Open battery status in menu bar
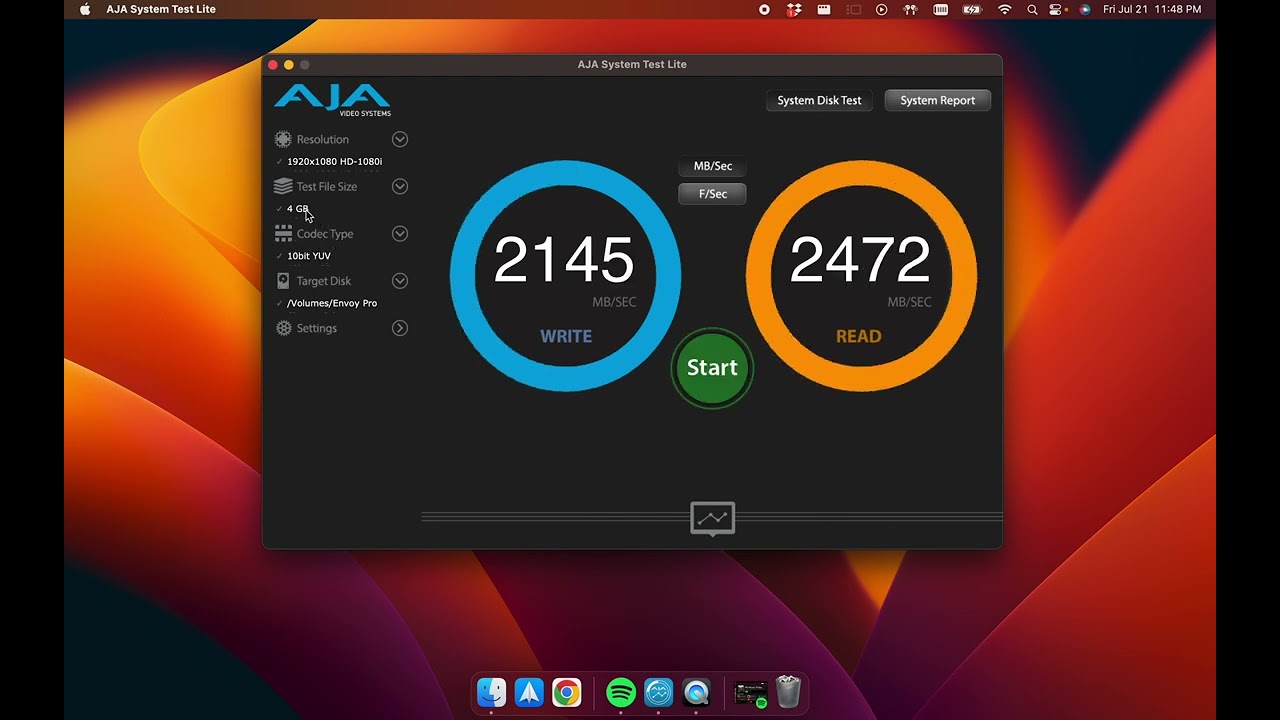Image resolution: width=1280 pixels, height=720 pixels. (x=972, y=9)
